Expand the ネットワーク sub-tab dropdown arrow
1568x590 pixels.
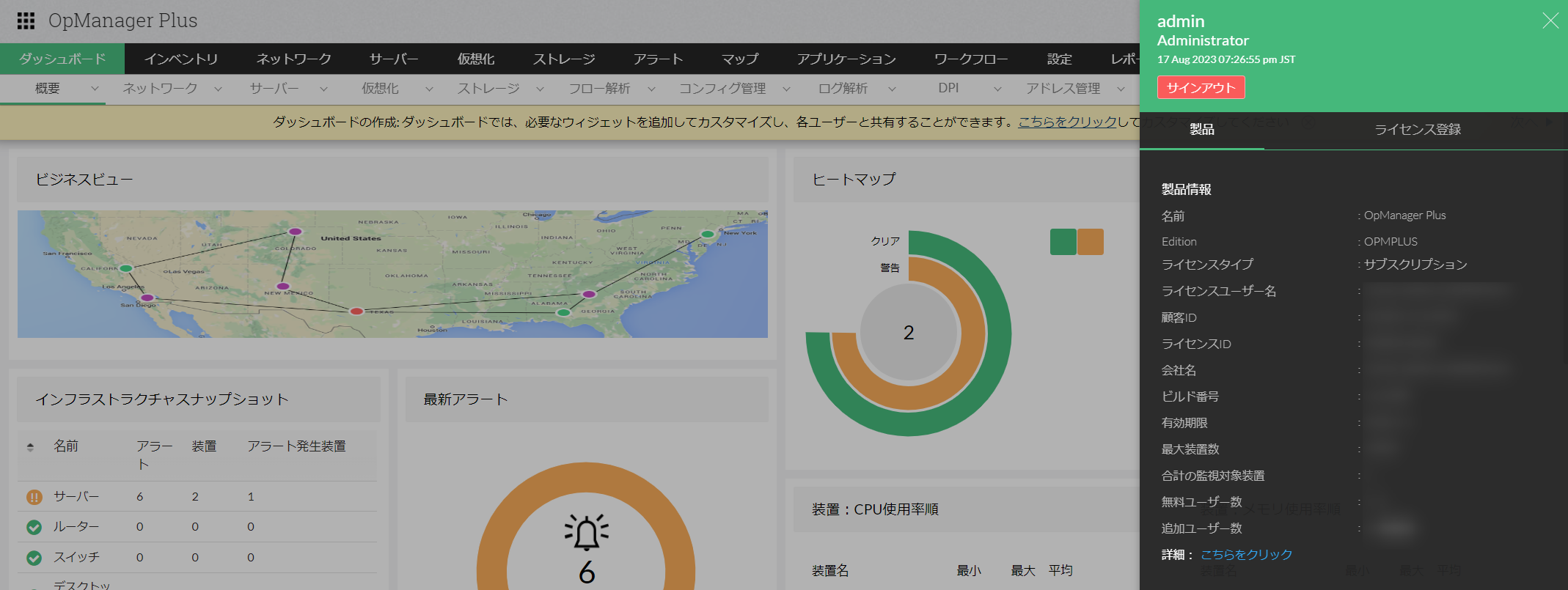click(218, 89)
